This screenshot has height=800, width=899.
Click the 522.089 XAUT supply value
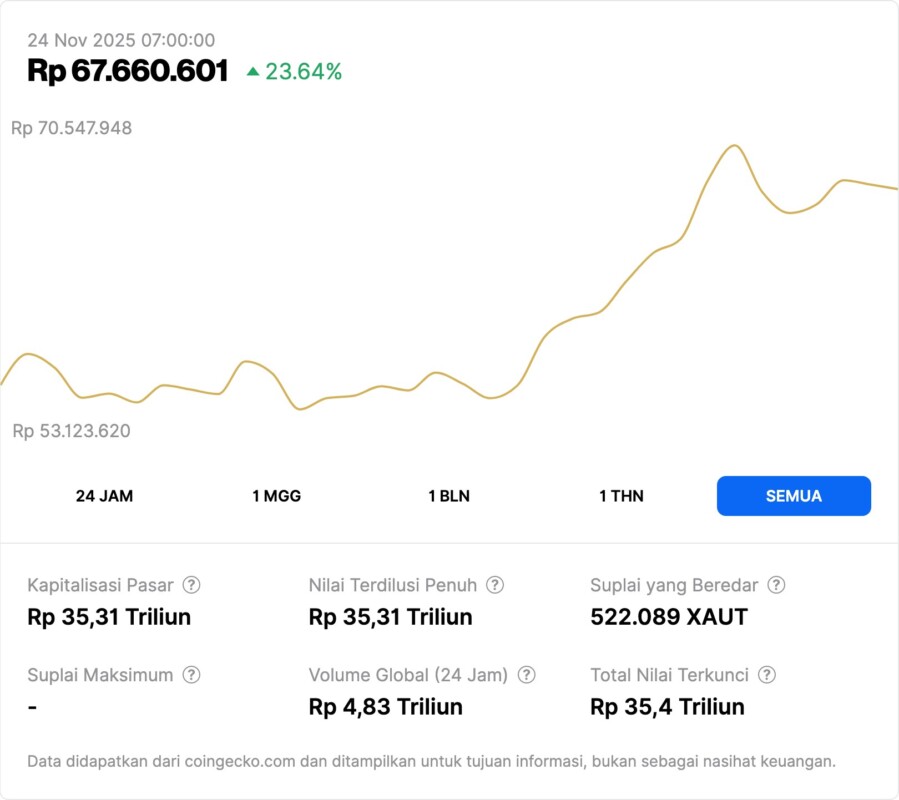pyautogui.click(x=669, y=617)
